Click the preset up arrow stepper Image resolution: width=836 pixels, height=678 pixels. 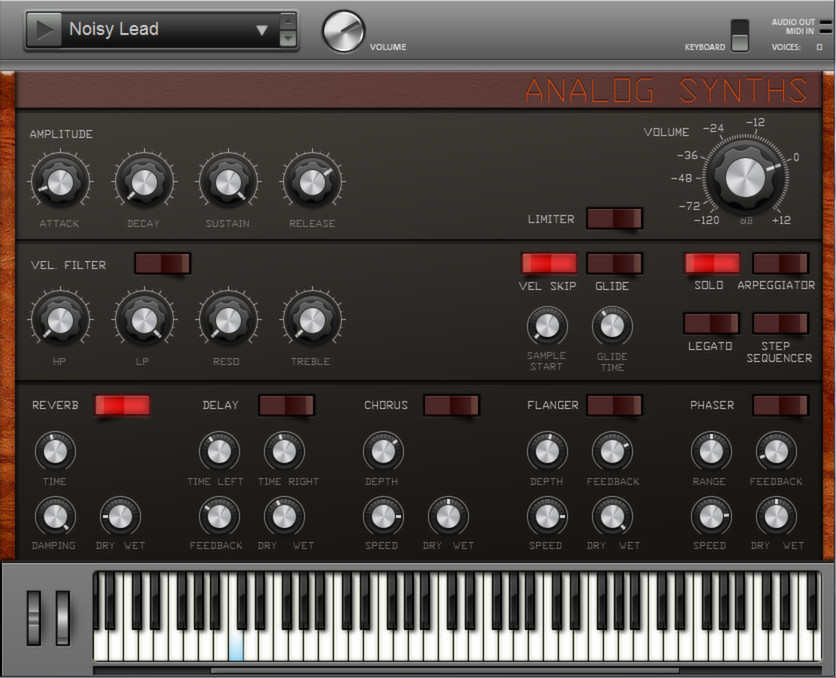[x=289, y=21]
